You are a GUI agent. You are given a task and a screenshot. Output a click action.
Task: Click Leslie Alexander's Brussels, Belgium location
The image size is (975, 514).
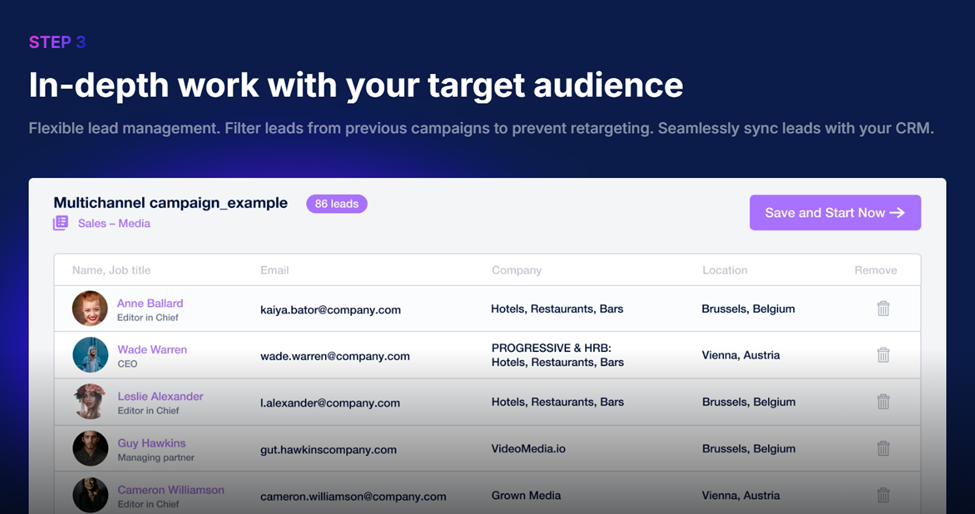click(x=749, y=402)
